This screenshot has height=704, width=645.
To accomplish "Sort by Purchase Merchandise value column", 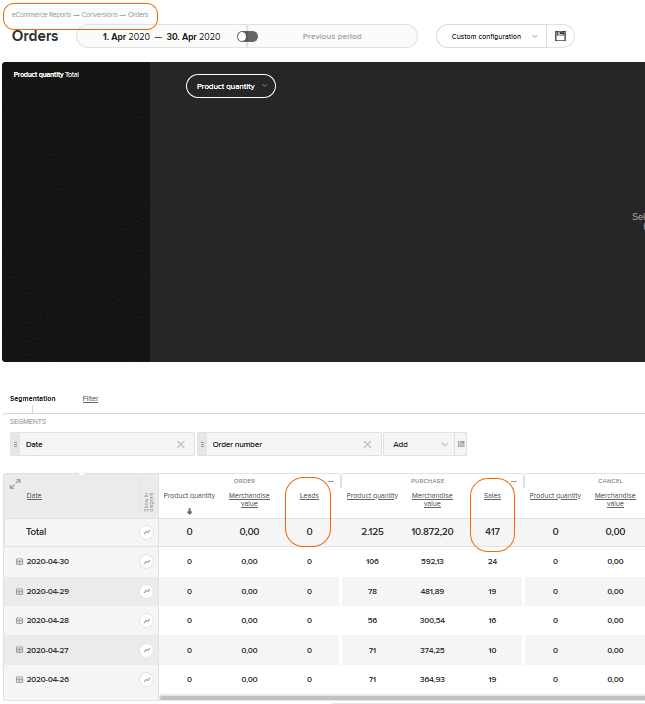I will coord(432,499).
